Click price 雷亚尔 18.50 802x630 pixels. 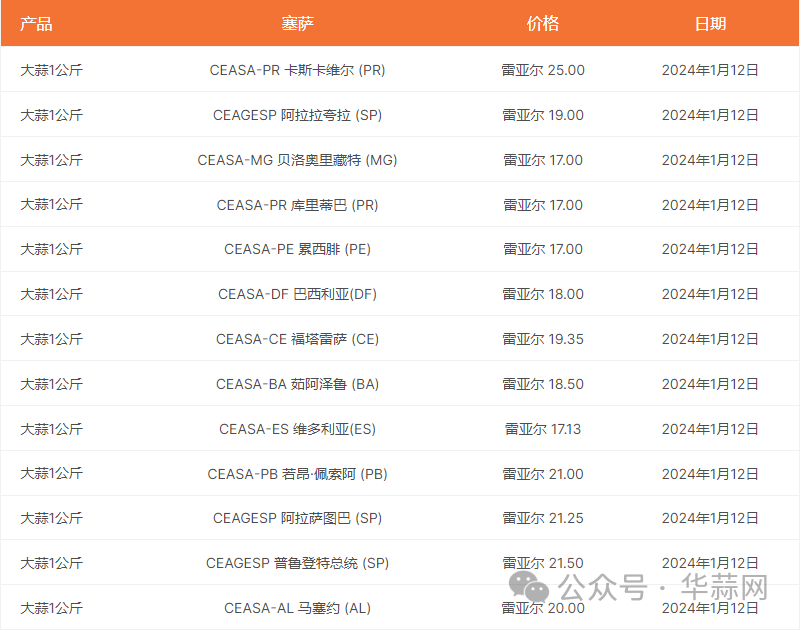pyautogui.click(x=543, y=384)
